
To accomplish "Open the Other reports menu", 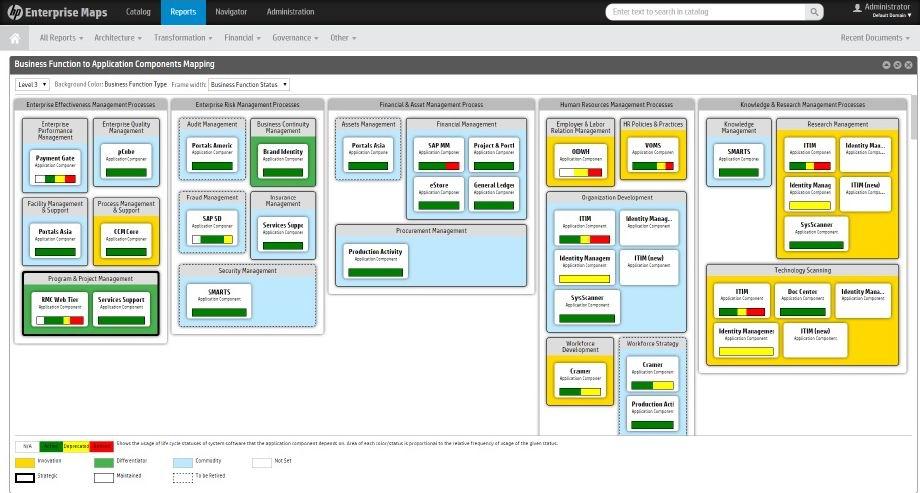I will pos(343,38).
